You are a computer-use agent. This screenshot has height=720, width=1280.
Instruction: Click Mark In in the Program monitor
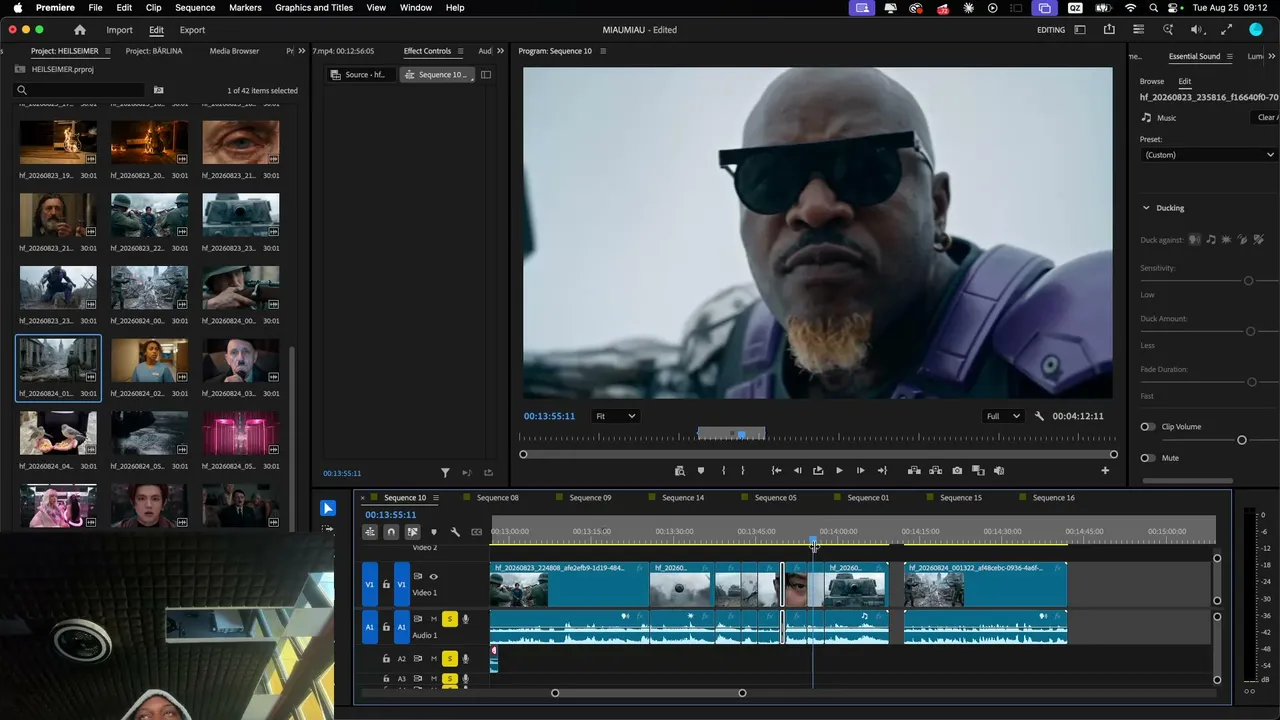723,470
